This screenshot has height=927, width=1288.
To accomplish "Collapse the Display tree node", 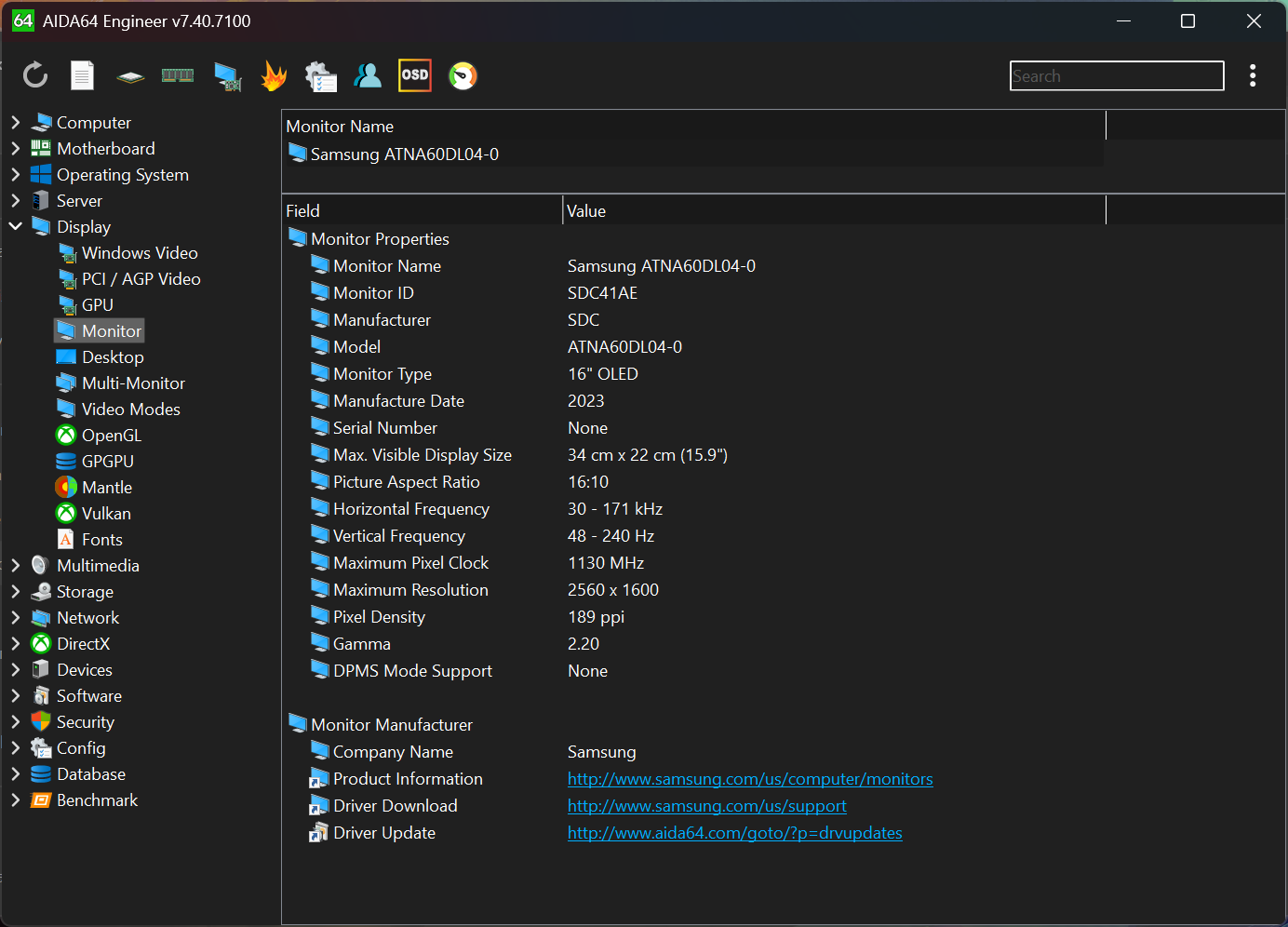I will (x=16, y=226).
